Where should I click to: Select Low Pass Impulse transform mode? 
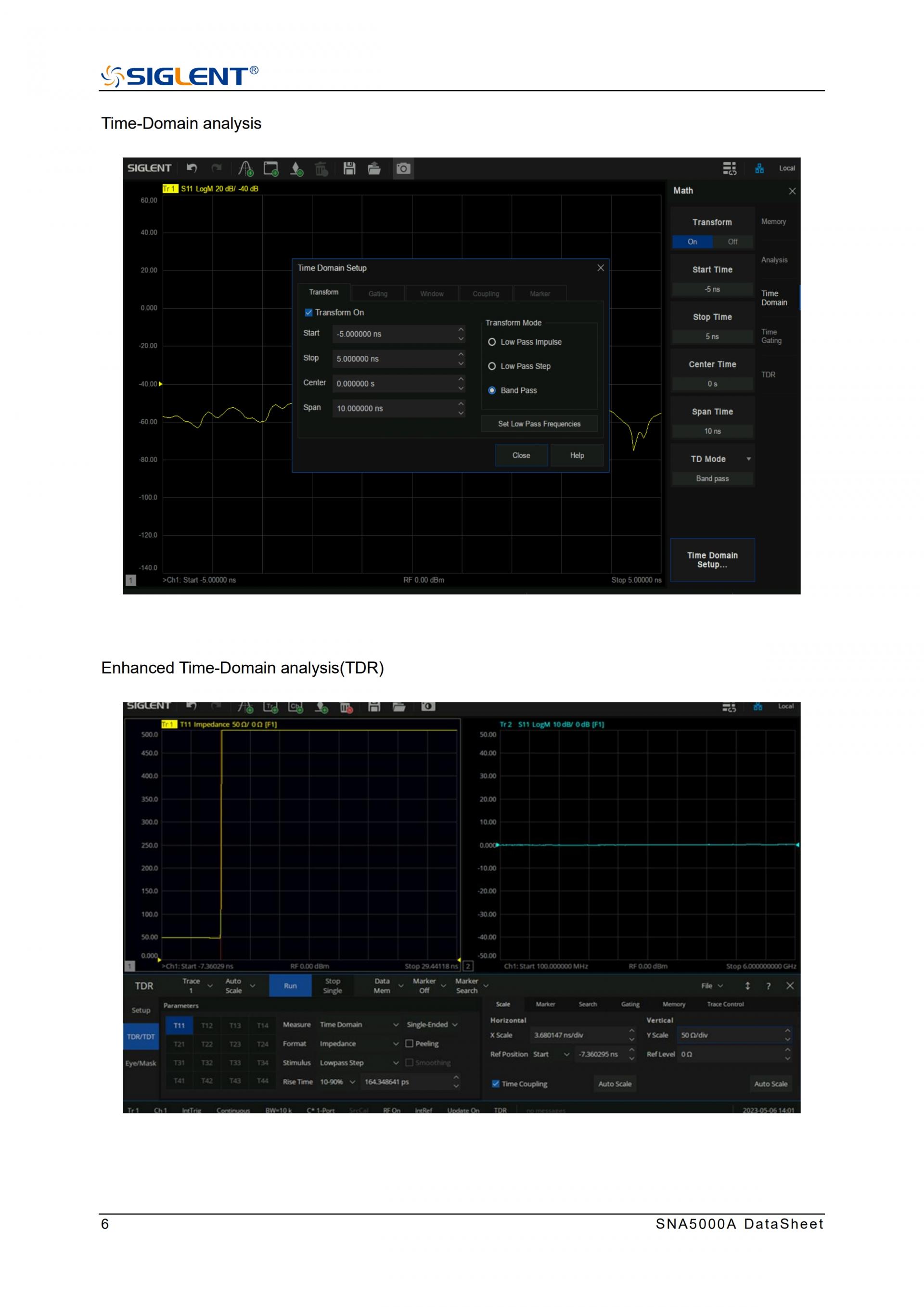(492, 342)
